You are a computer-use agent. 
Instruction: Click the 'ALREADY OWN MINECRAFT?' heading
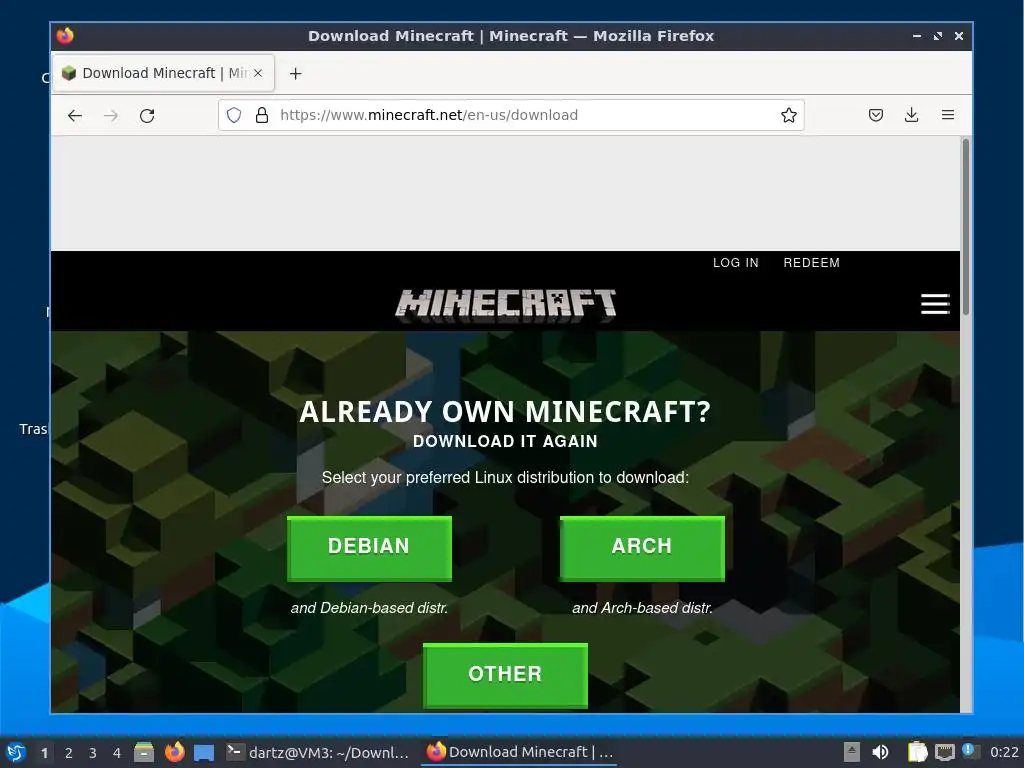pos(505,412)
